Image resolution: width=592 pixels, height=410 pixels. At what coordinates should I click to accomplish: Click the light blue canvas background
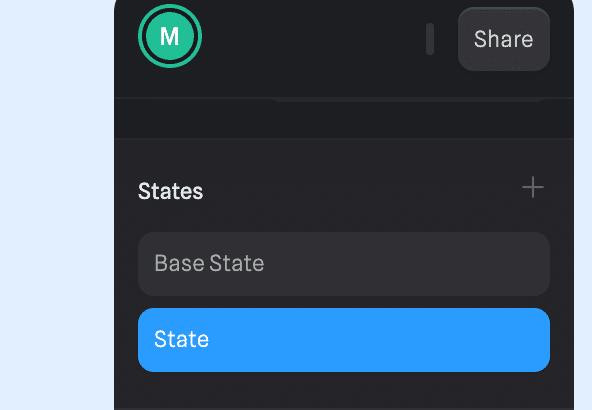[57, 205]
